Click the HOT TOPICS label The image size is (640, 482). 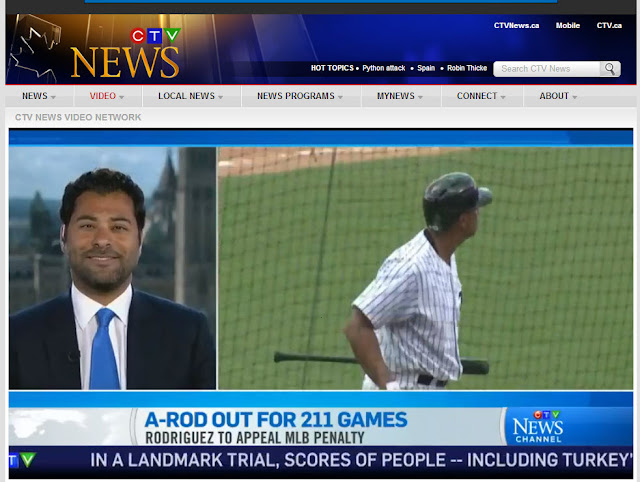(332, 68)
